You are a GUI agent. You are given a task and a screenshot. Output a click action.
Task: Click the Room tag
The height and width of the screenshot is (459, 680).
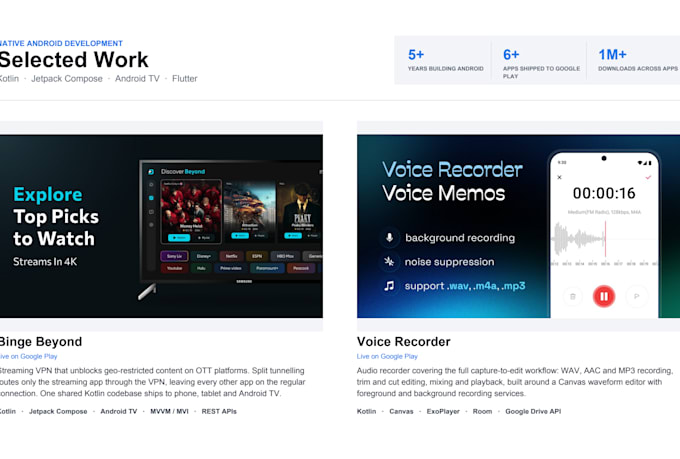pos(482,411)
